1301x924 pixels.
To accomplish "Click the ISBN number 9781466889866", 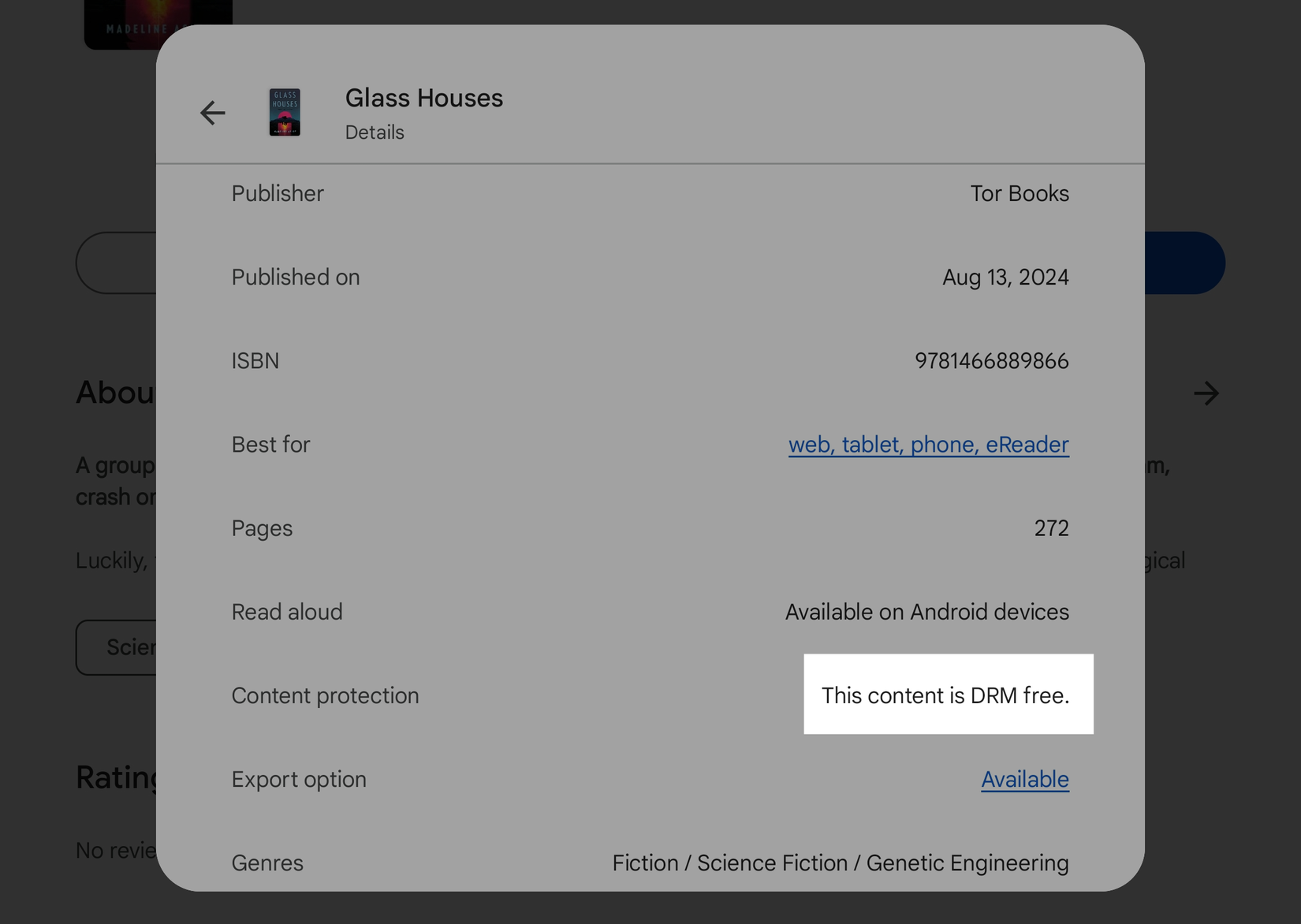I will (991, 361).
